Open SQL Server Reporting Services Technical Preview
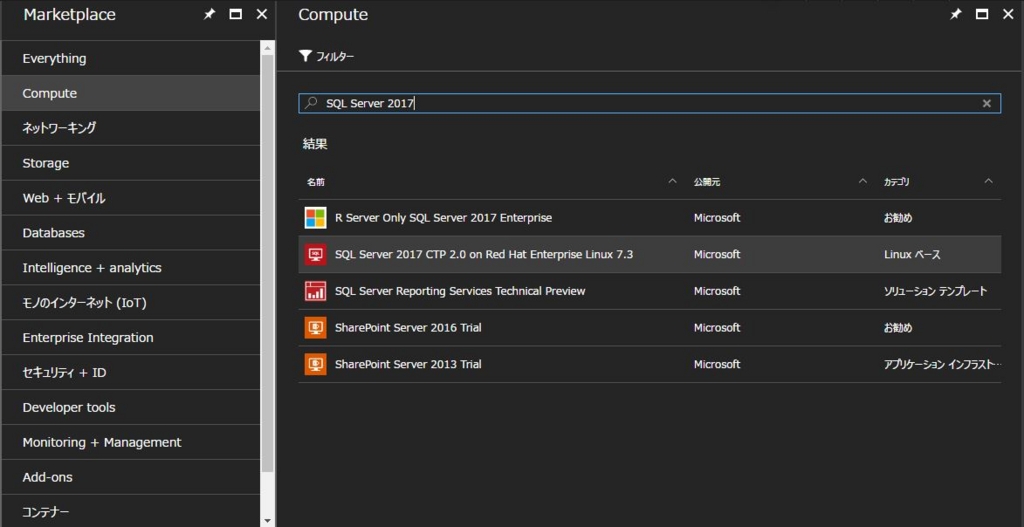 click(460, 291)
